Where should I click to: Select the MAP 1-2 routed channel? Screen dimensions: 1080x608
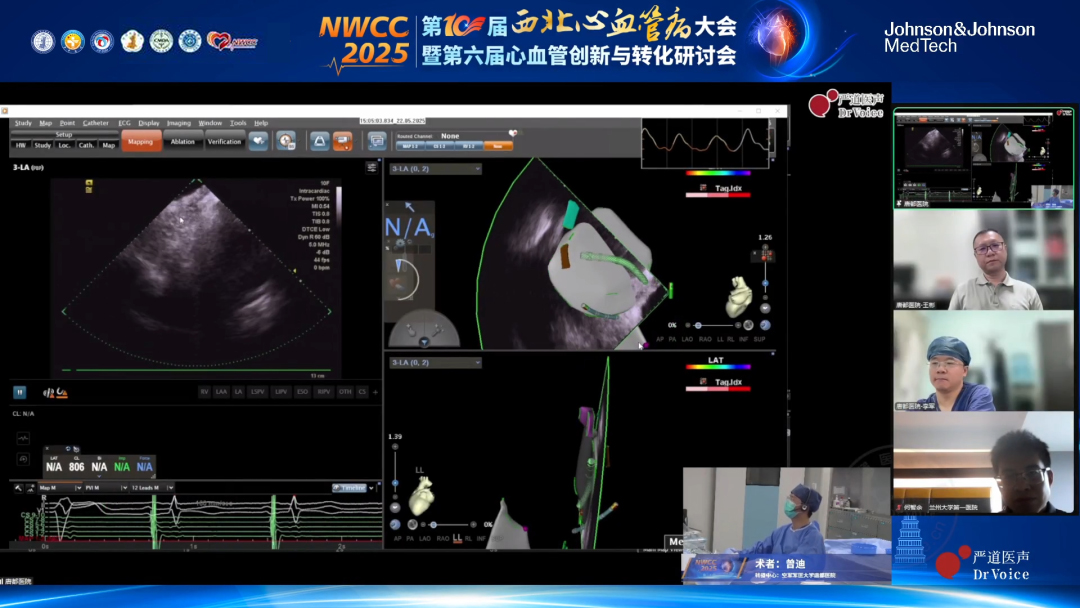pyautogui.click(x=410, y=146)
